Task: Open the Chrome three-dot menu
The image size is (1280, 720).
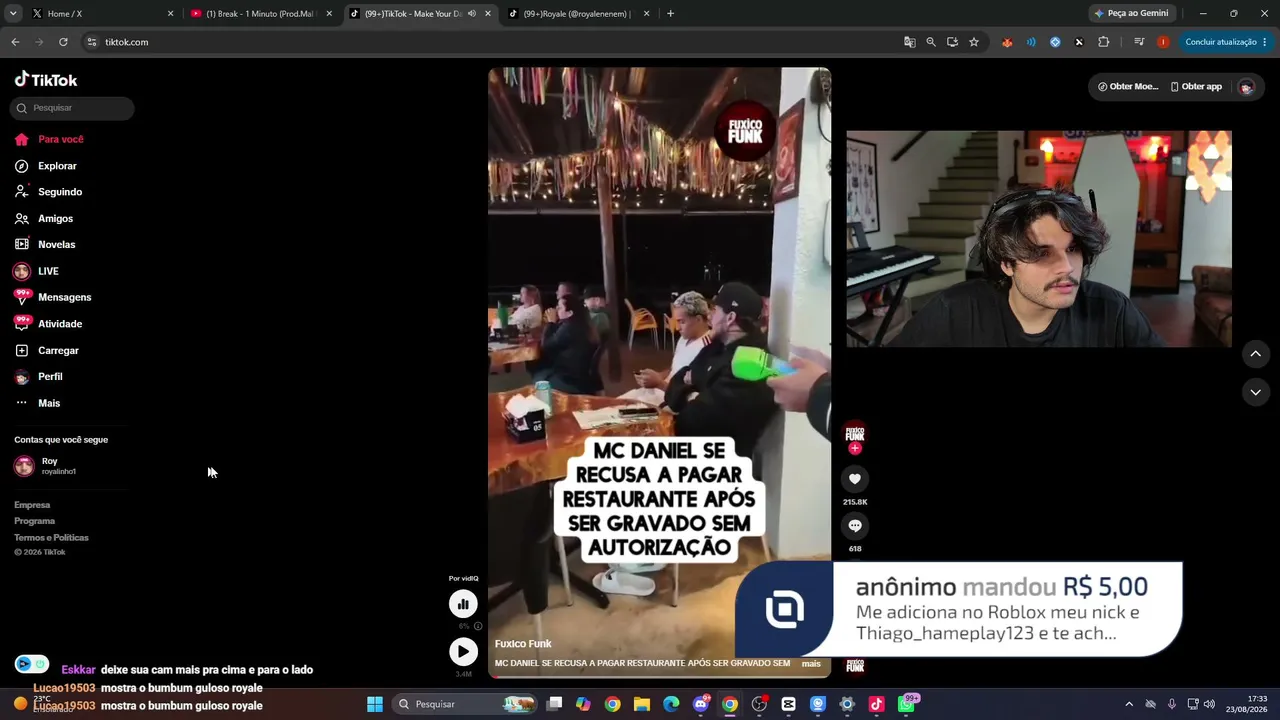Action: (x=1266, y=42)
